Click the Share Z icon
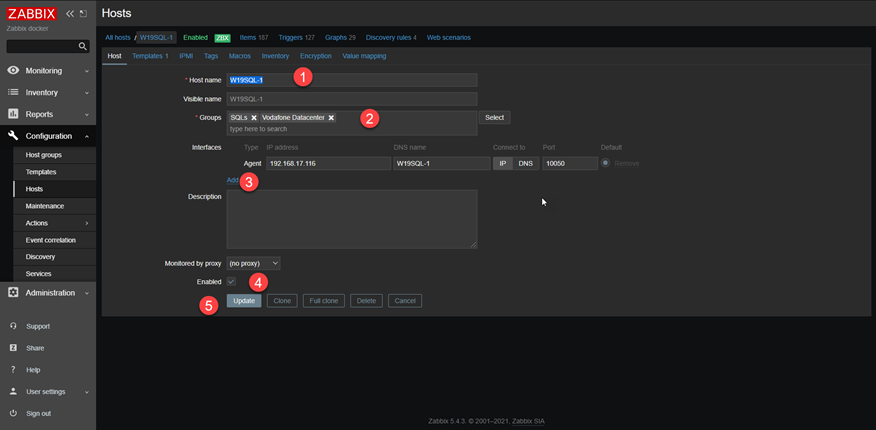The height and width of the screenshot is (430, 876). point(13,348)
